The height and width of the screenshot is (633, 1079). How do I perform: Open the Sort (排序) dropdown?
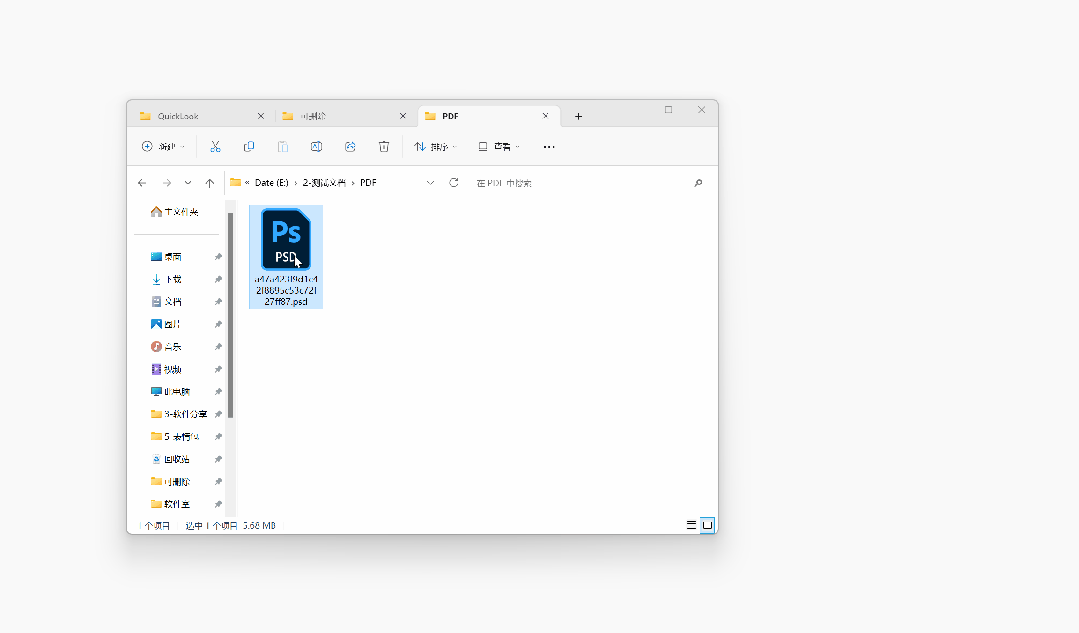click(435, 147)
